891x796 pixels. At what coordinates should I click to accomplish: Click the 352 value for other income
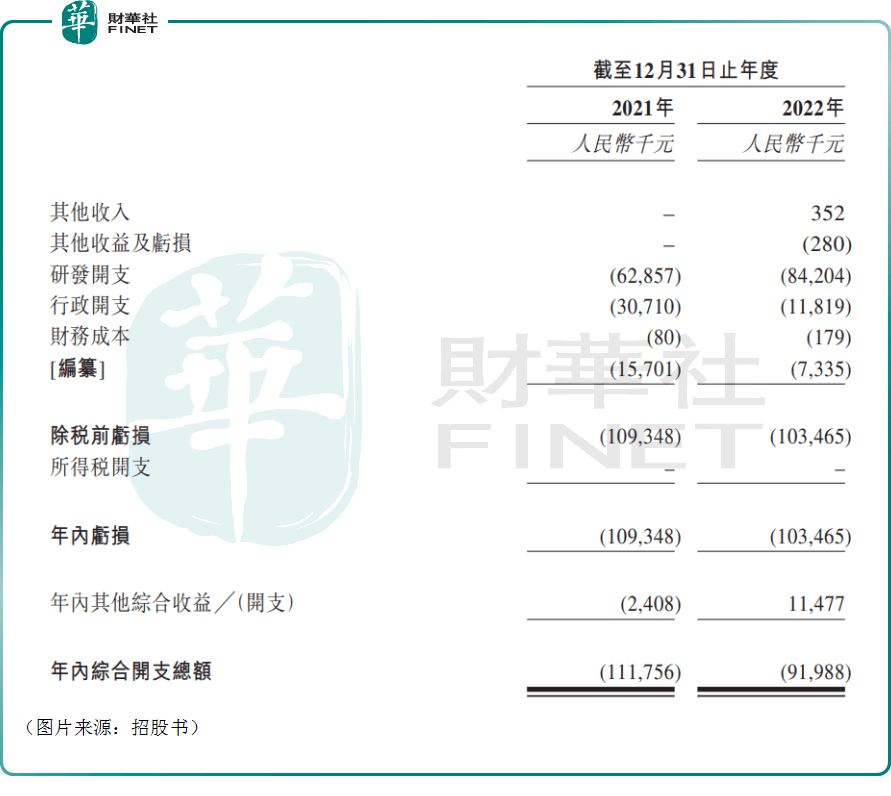pyautogui.click(x=828, y=214)
